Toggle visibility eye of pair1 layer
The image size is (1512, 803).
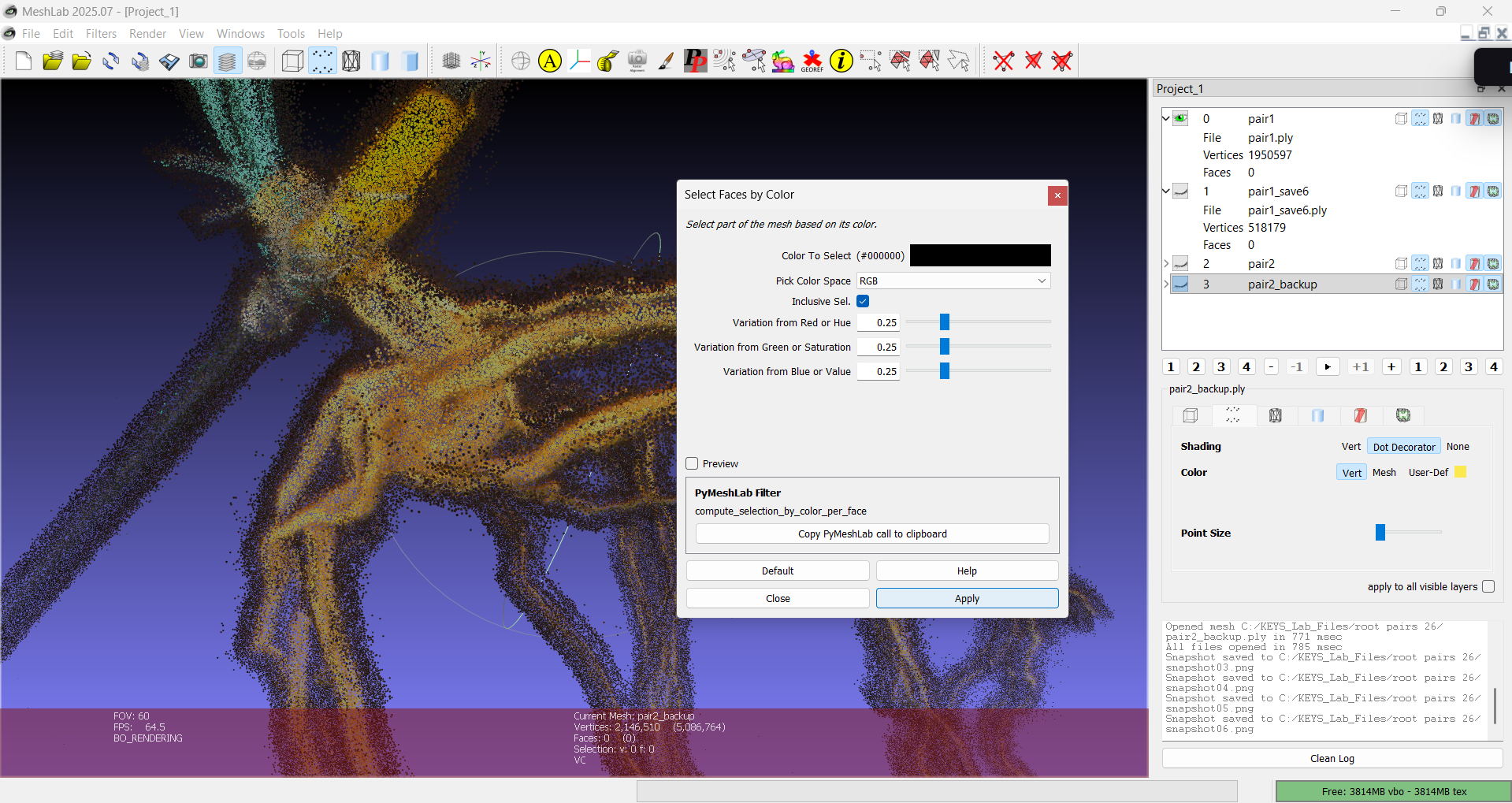(1180, 119)
